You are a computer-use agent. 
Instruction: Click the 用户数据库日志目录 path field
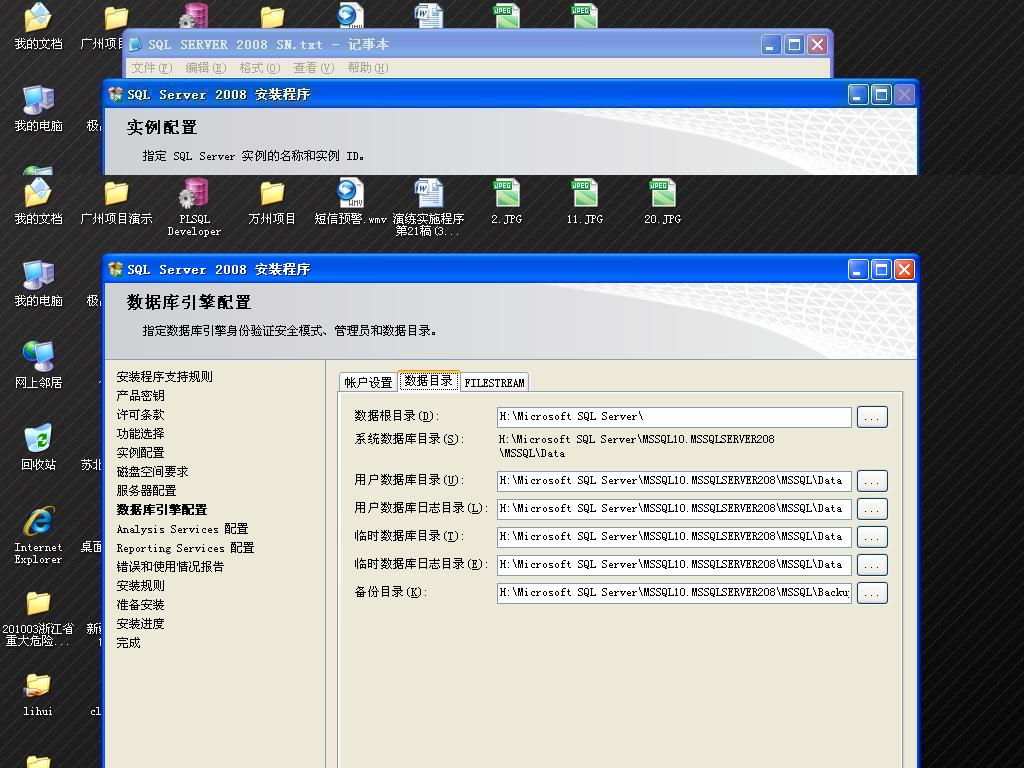pos(674,509)
